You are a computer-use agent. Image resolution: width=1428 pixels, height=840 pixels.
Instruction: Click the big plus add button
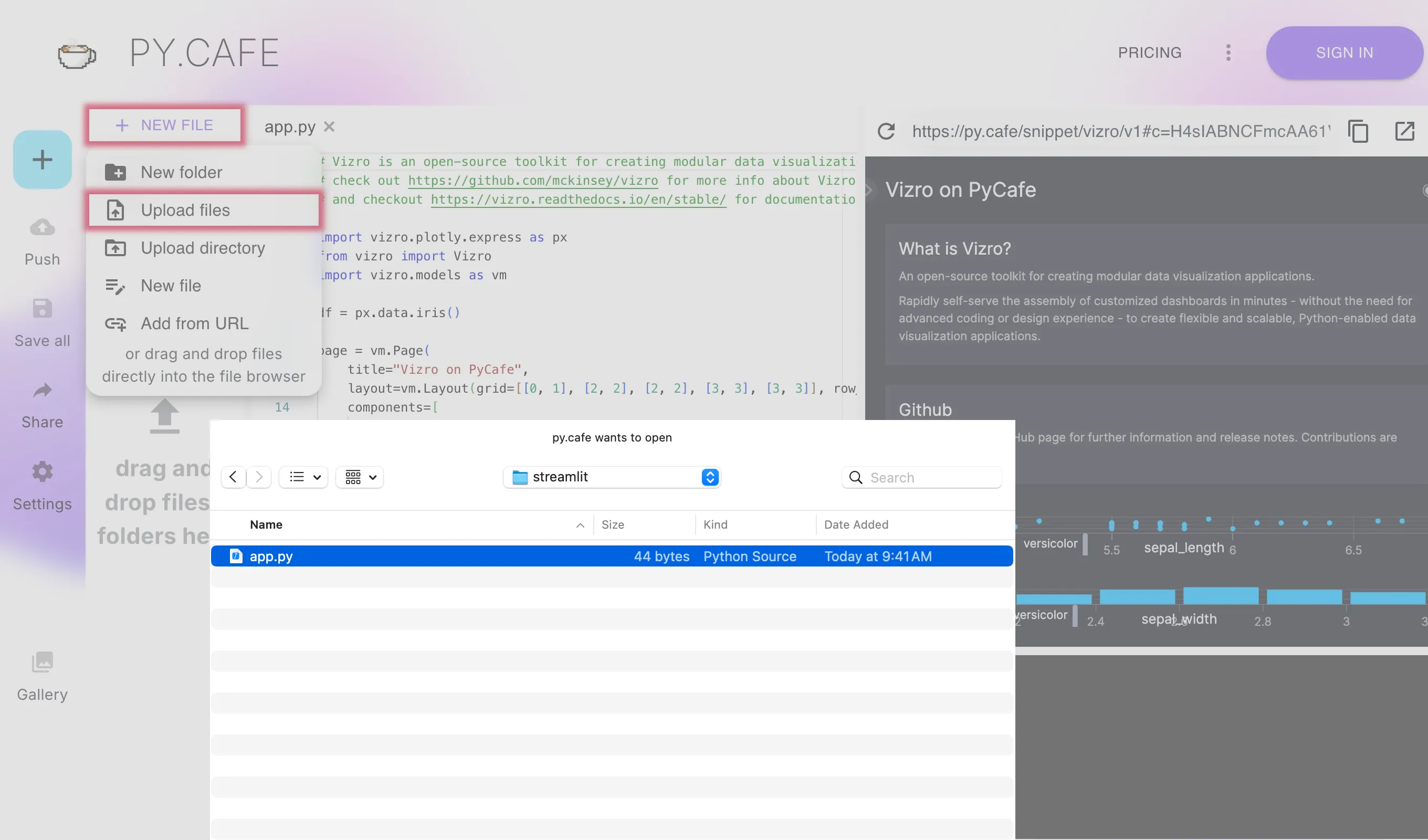point(43,160)
